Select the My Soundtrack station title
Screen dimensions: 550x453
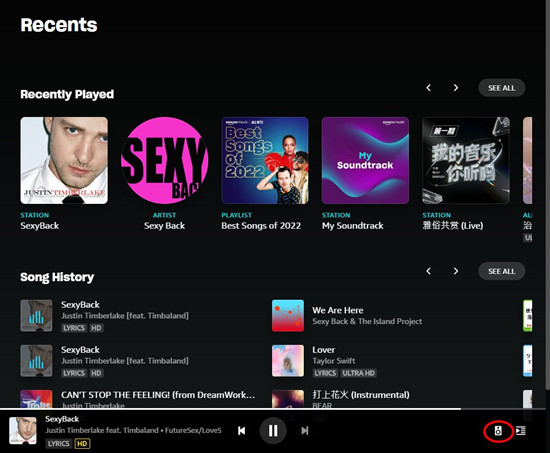[353, 226]
